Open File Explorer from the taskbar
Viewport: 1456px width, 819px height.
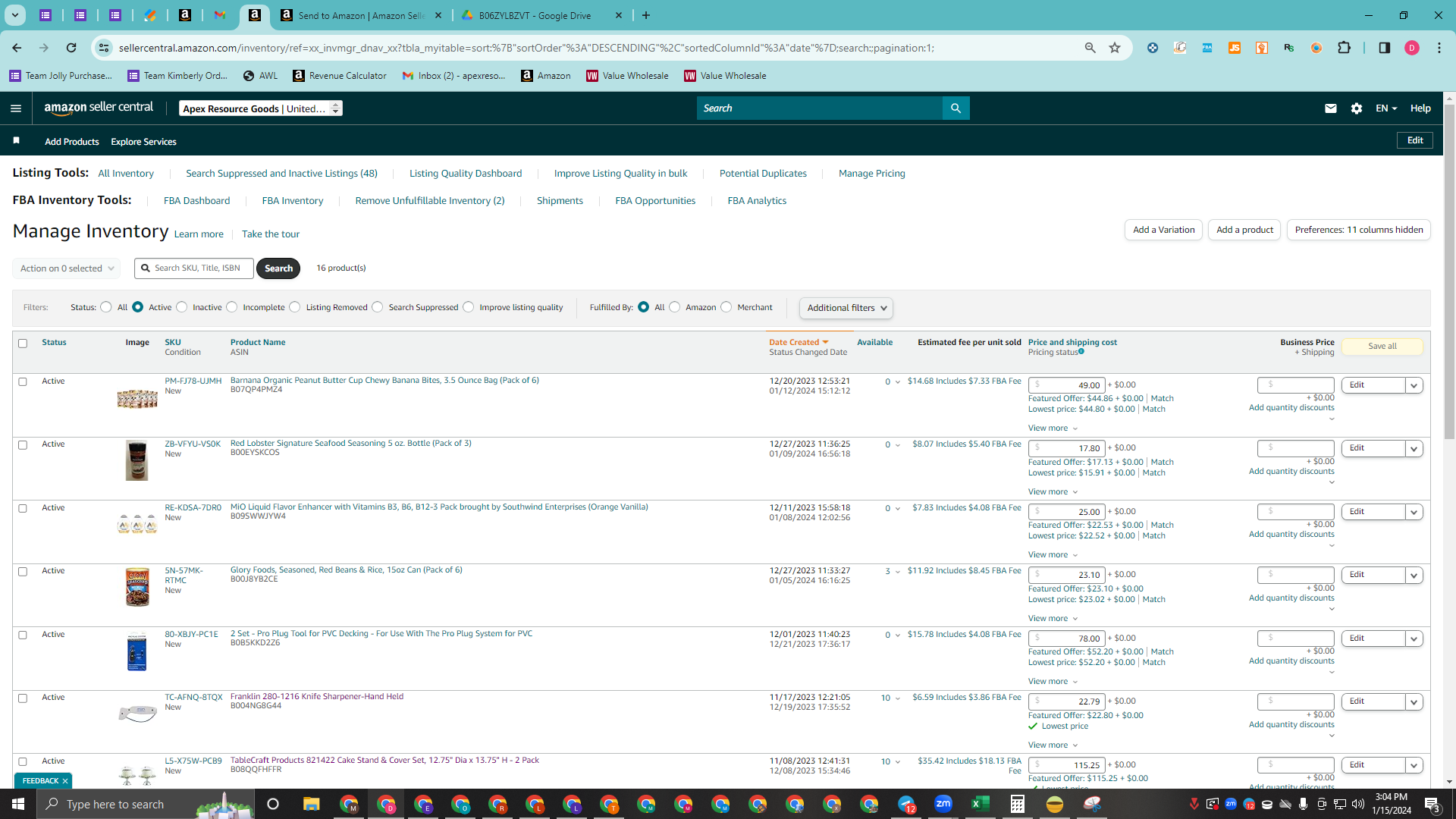pyautogui.click(x=312, y=804)
